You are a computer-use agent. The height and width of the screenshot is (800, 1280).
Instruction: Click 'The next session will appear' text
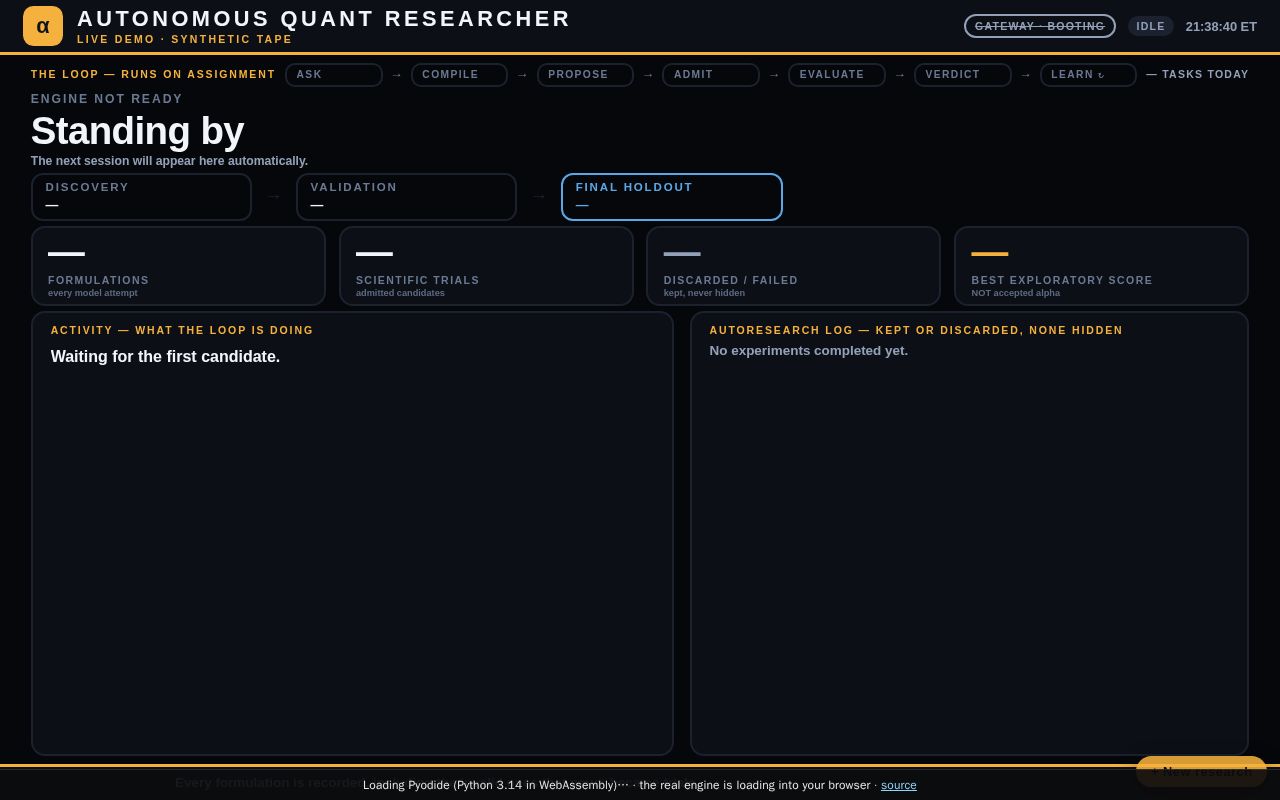pyautogui.click(x=169, y=161)
